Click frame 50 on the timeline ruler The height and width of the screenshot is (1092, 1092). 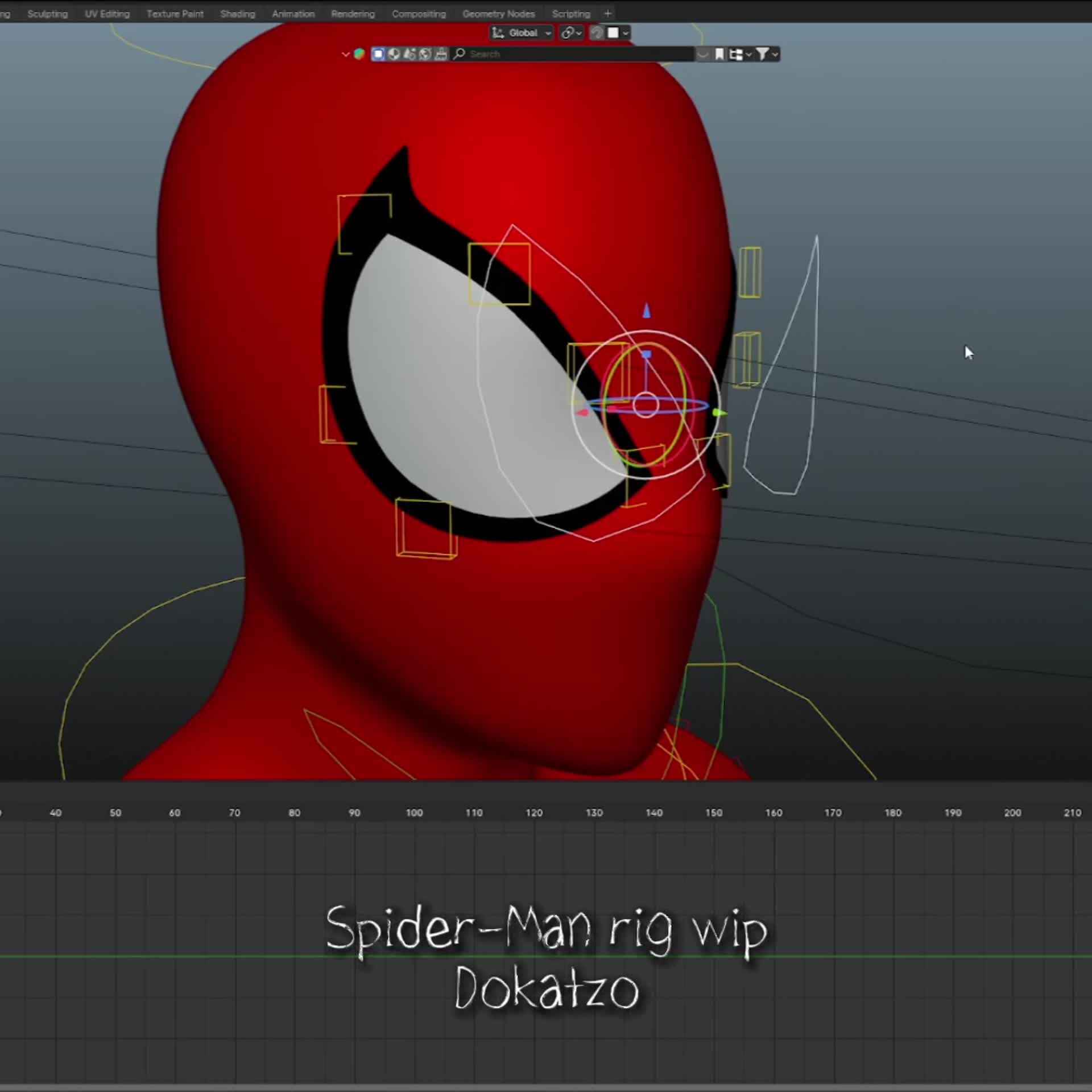pyautogui.click(x=115, y=813)
